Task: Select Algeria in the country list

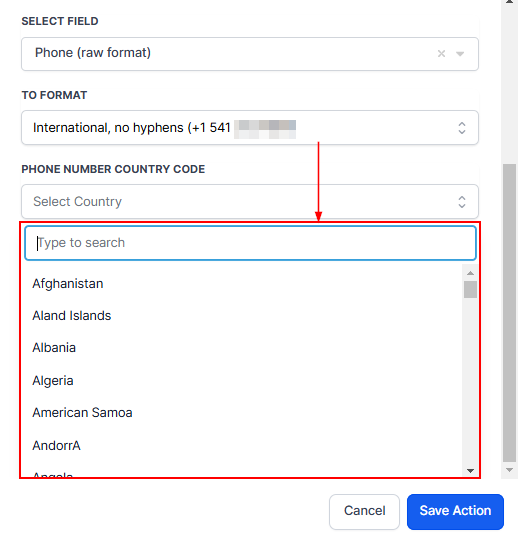Action: click(x=53, y=381)
